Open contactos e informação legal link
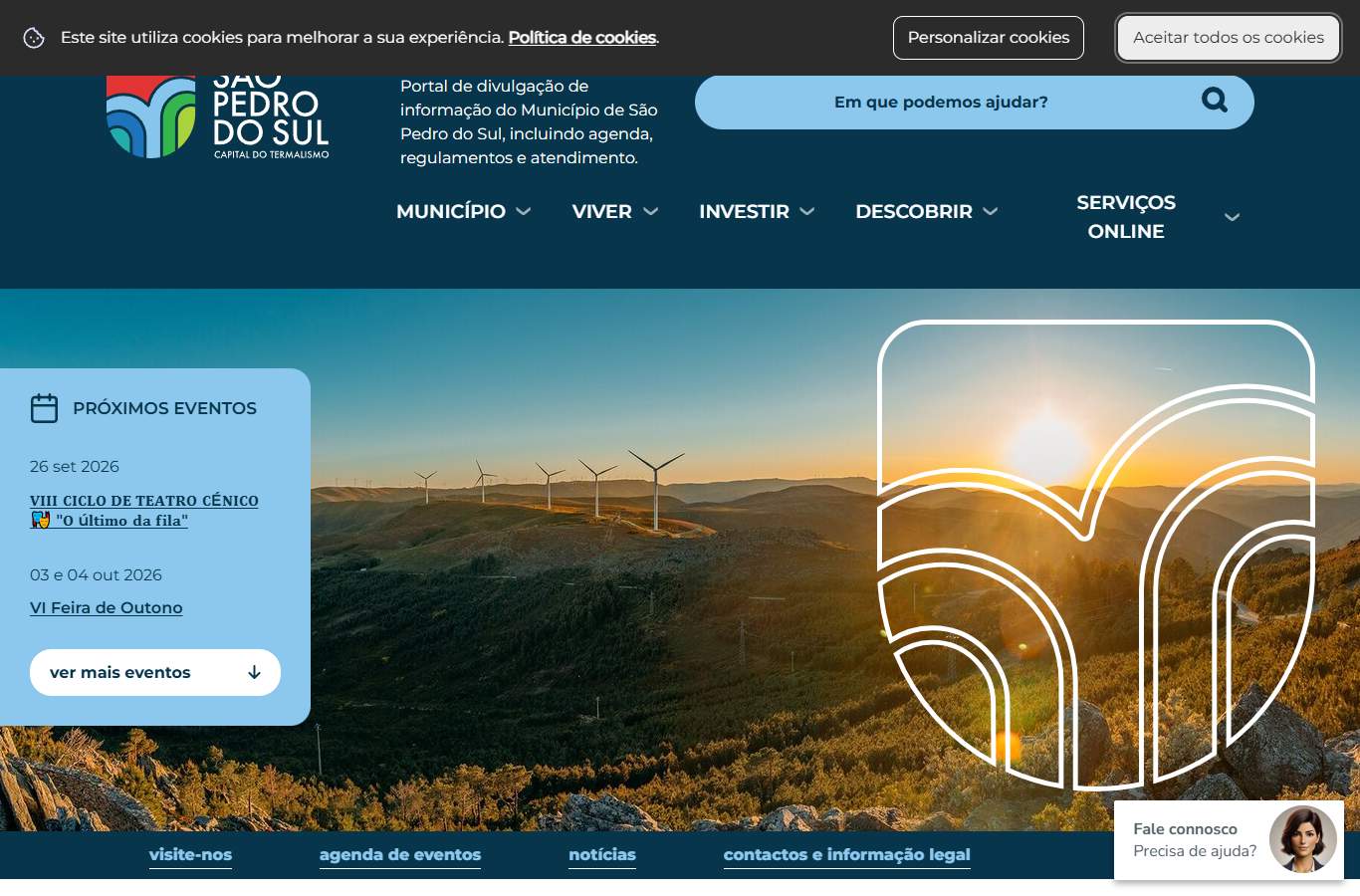The height and width of the screenshot is (896, 1360). 847,855
